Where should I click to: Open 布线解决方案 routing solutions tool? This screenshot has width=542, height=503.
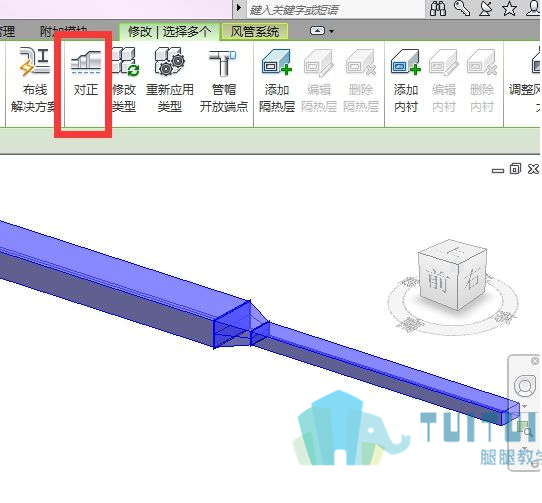point(34,80)
